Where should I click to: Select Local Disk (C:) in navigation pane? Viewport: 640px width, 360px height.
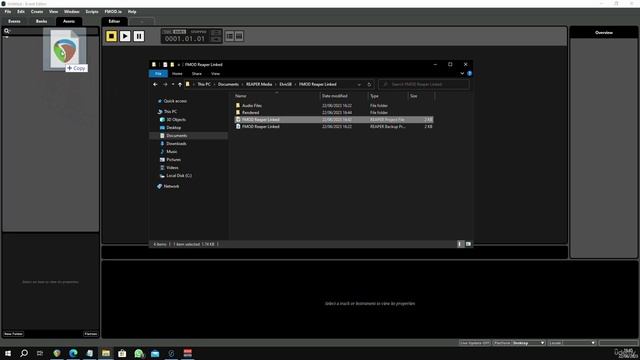179,176
